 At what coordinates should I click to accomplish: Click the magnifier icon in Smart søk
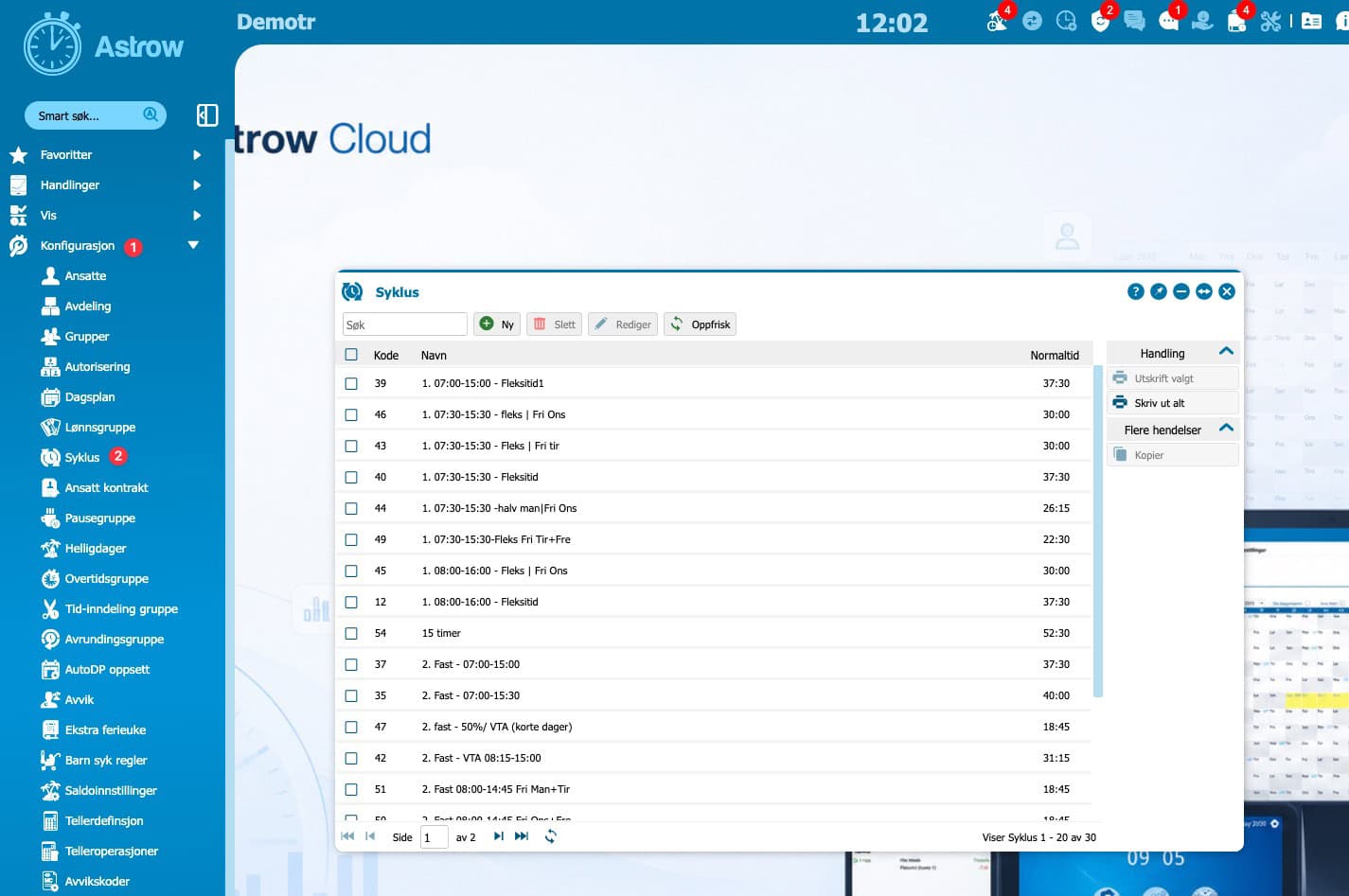tap(151, 114)
